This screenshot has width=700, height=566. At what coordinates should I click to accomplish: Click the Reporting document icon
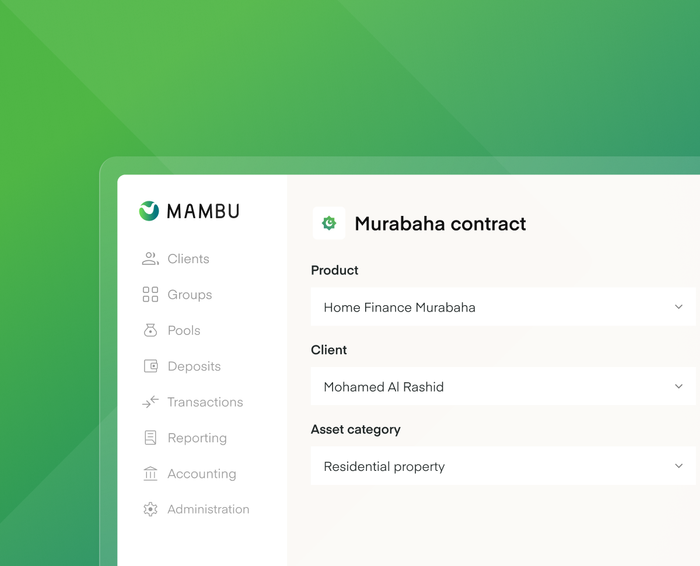(150, 437)
